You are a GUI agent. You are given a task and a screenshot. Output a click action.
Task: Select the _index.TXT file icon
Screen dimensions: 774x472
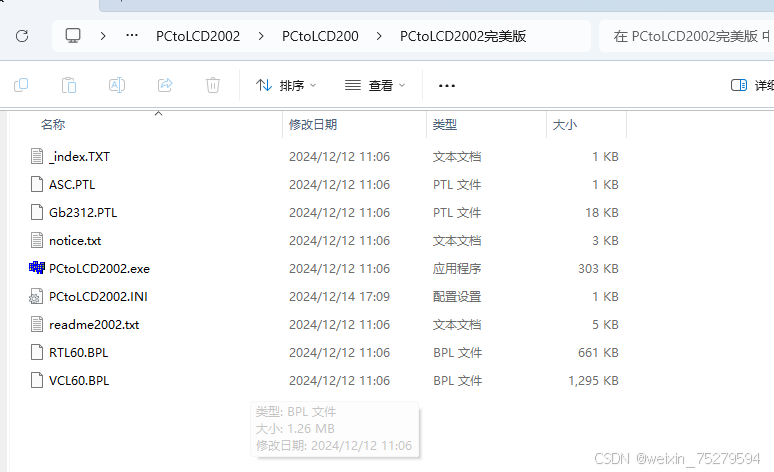(x=37, y=157)
